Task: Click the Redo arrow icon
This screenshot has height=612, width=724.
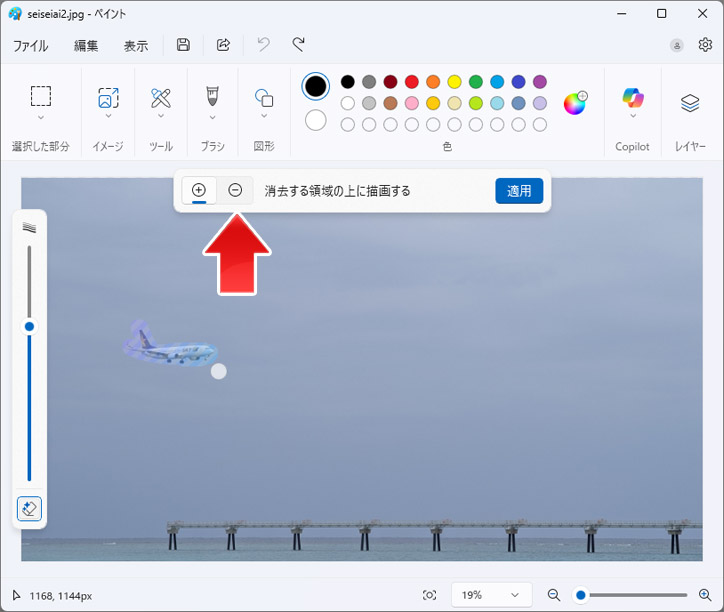Action: [x=298, y=45]
